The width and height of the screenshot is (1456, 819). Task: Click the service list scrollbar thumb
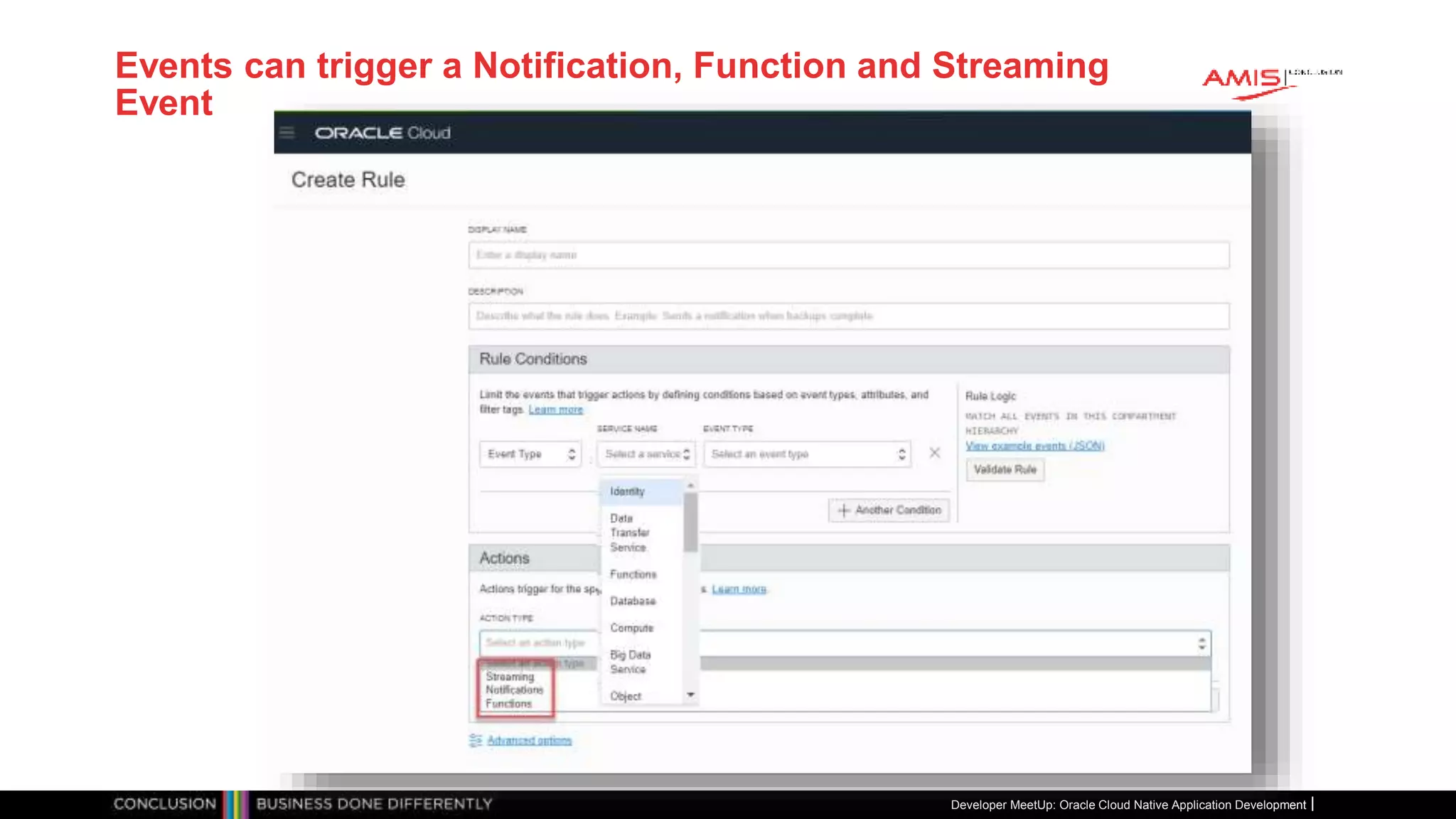(690, 522)
